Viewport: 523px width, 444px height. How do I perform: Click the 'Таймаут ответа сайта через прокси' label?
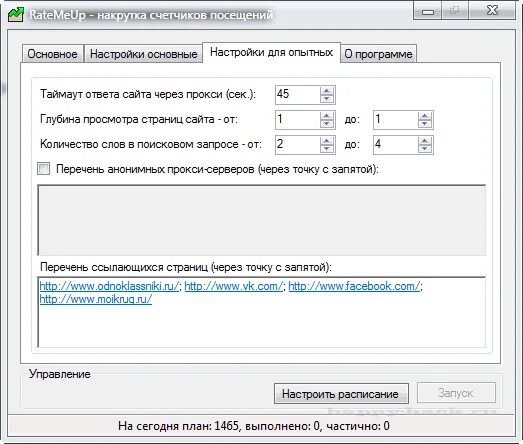click(x=148, y=94)
